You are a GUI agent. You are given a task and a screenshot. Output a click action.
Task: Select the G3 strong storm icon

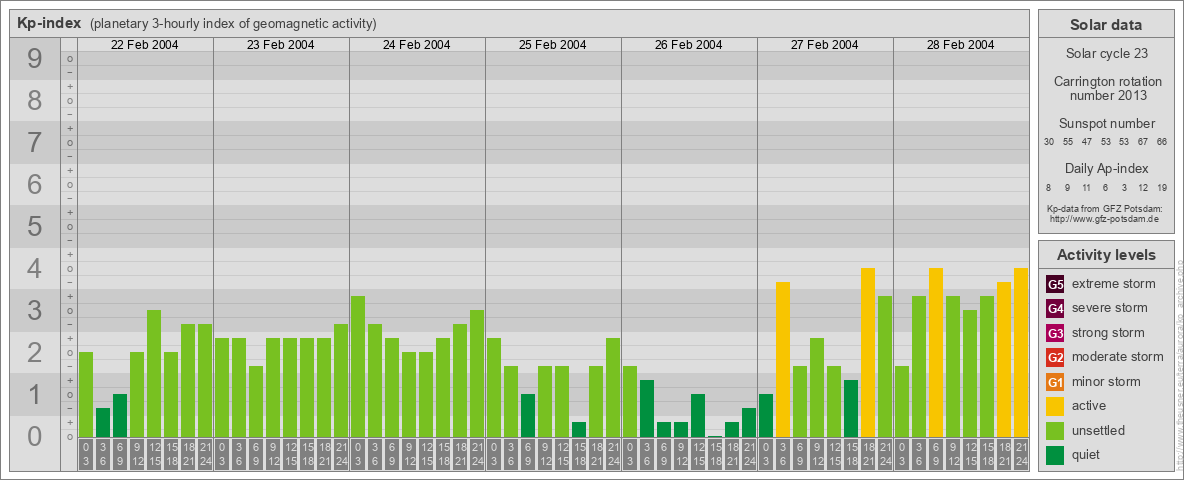click(x=1055, y=333)
